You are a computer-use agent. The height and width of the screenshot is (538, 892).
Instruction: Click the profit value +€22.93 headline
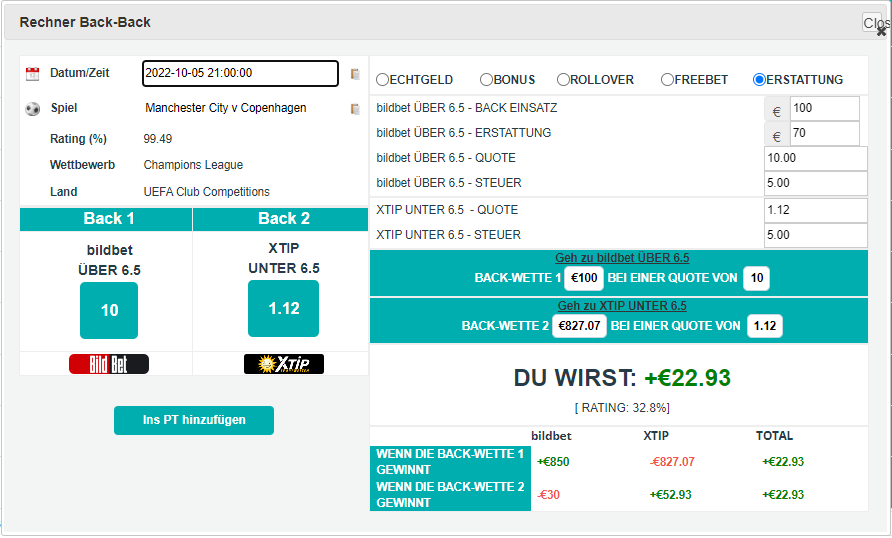(687, 378)
